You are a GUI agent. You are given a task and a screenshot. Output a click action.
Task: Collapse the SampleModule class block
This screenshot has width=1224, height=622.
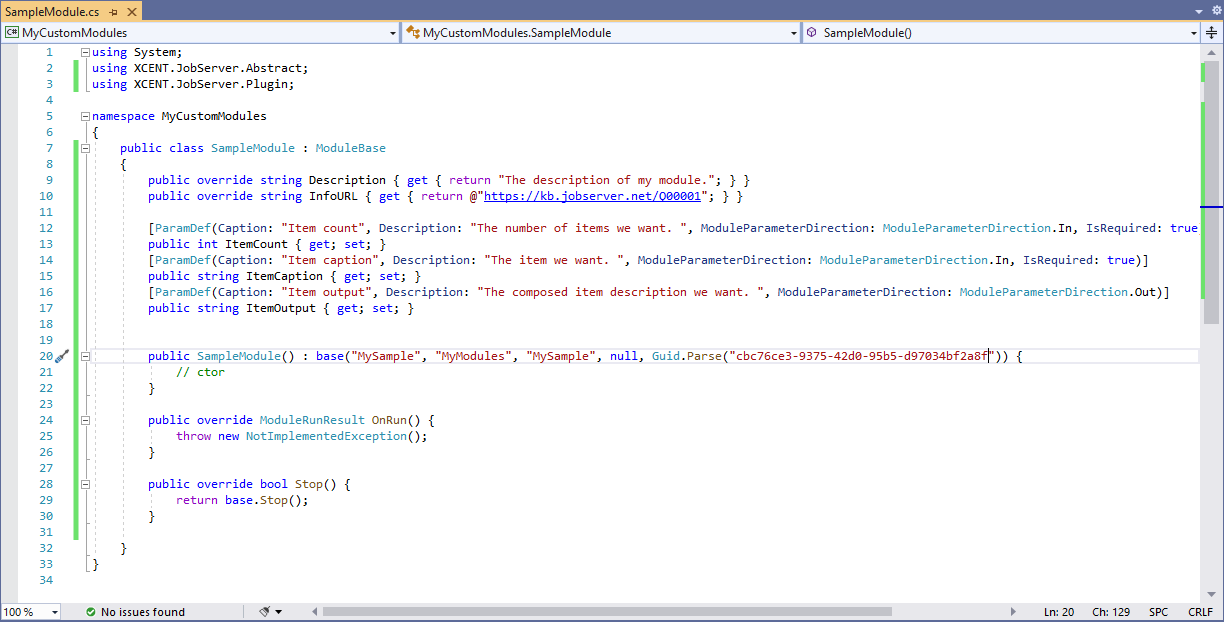tap(85, 148)
